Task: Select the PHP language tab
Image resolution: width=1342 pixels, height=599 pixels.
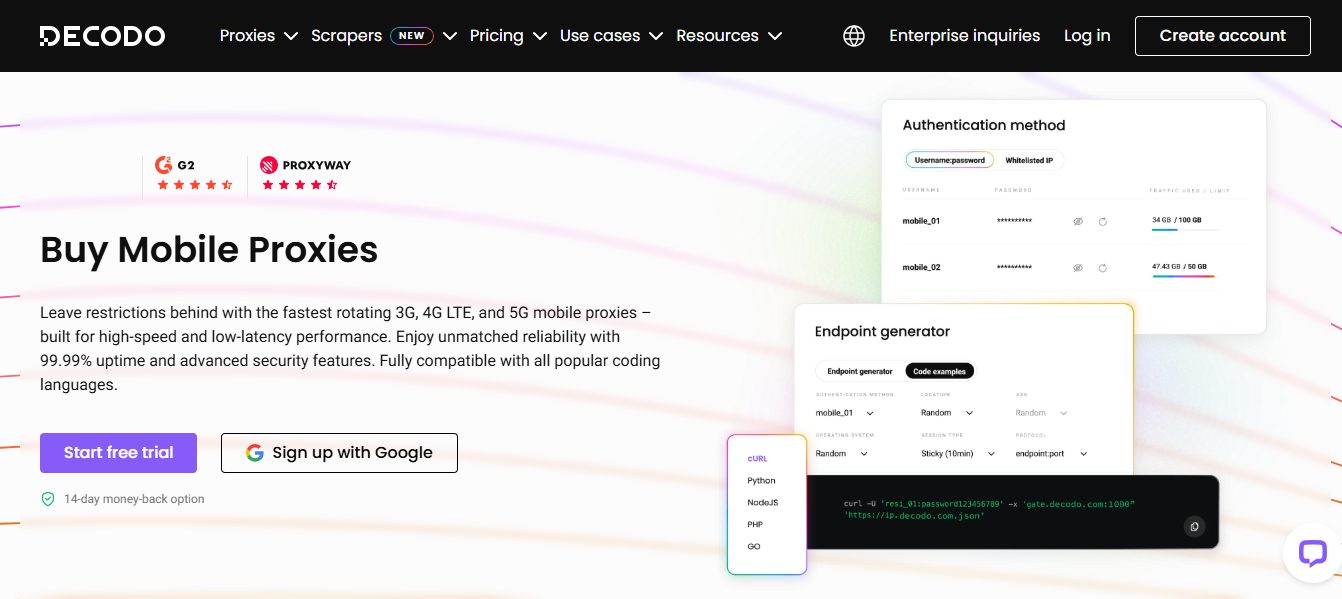Action: tap(755, 525)
